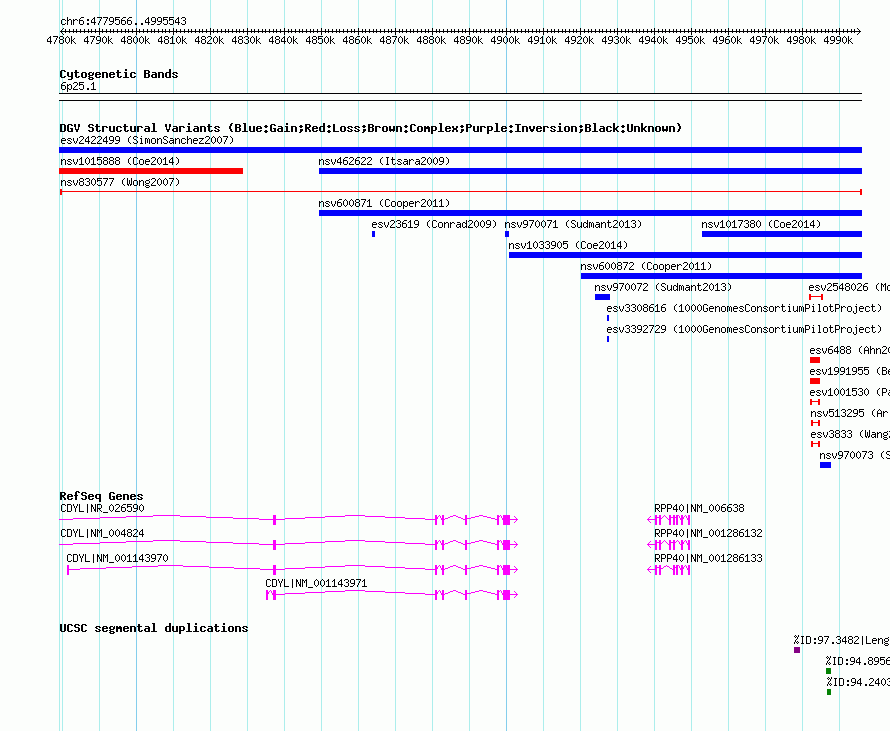Screen dimensions: 890x731
Task: Click the esv3308616 (1000GenomesConsortiumPilotProject) label
Action: point(744,308)
